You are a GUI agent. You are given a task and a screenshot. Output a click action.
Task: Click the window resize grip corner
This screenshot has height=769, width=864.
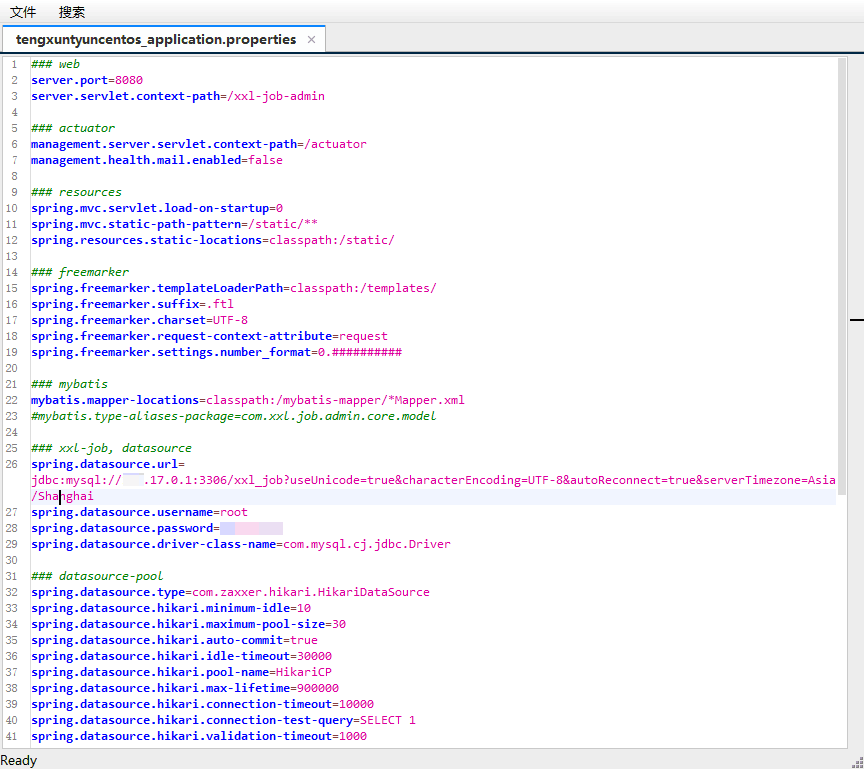(857, 761)
